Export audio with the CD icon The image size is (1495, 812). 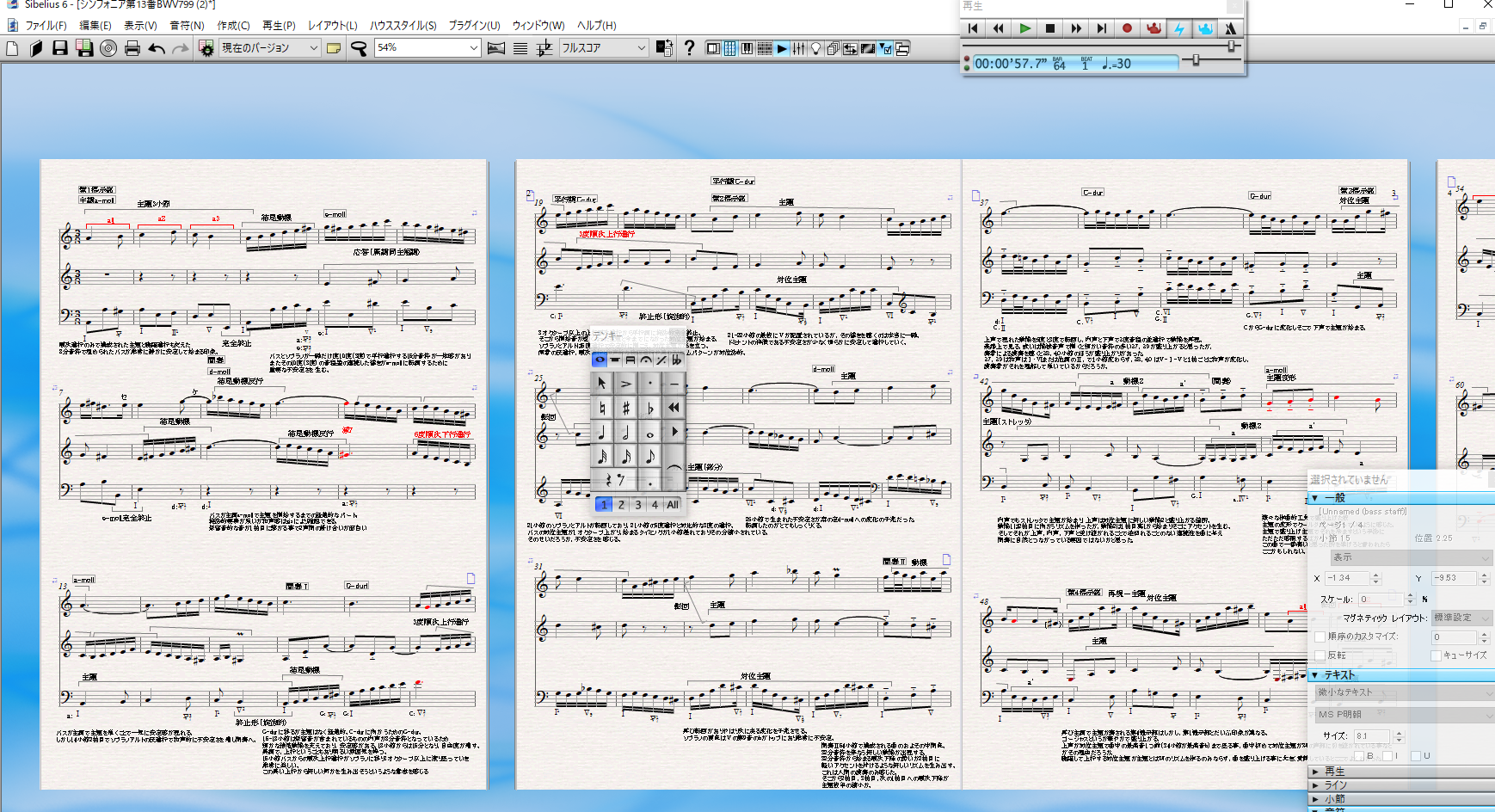[108, 48]
